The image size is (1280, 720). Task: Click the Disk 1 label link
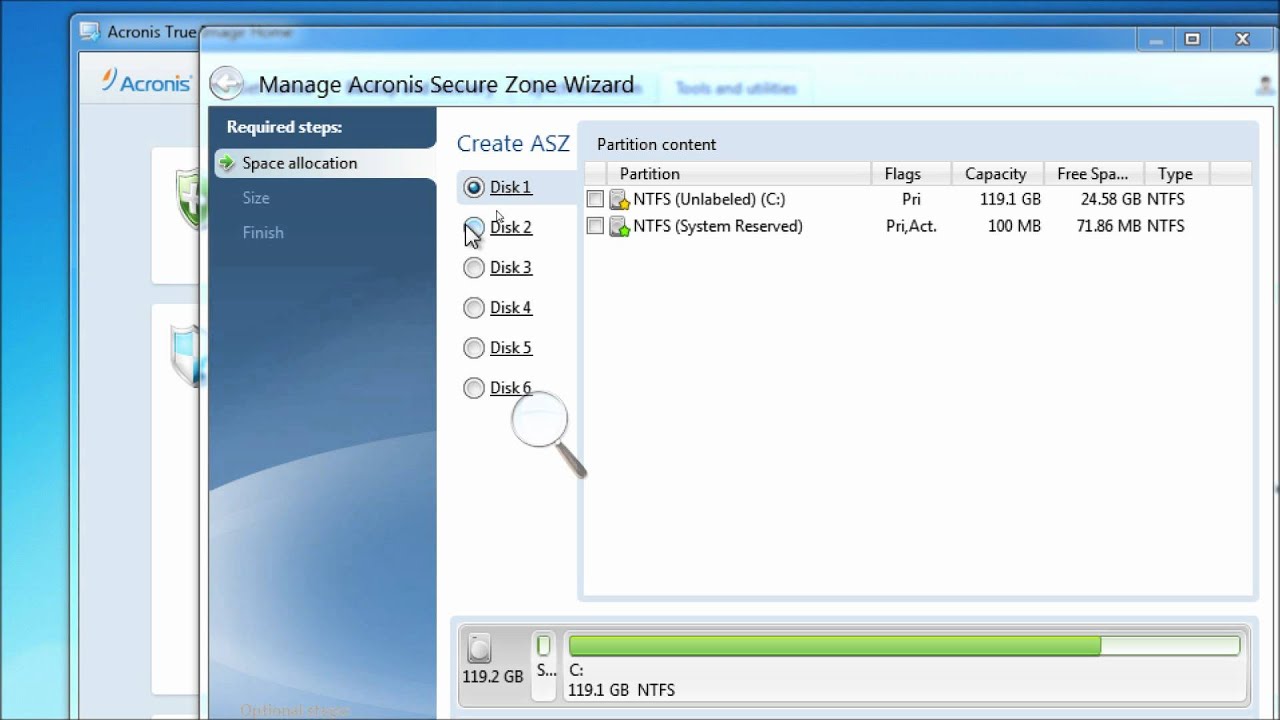click(x=511, y=187)
